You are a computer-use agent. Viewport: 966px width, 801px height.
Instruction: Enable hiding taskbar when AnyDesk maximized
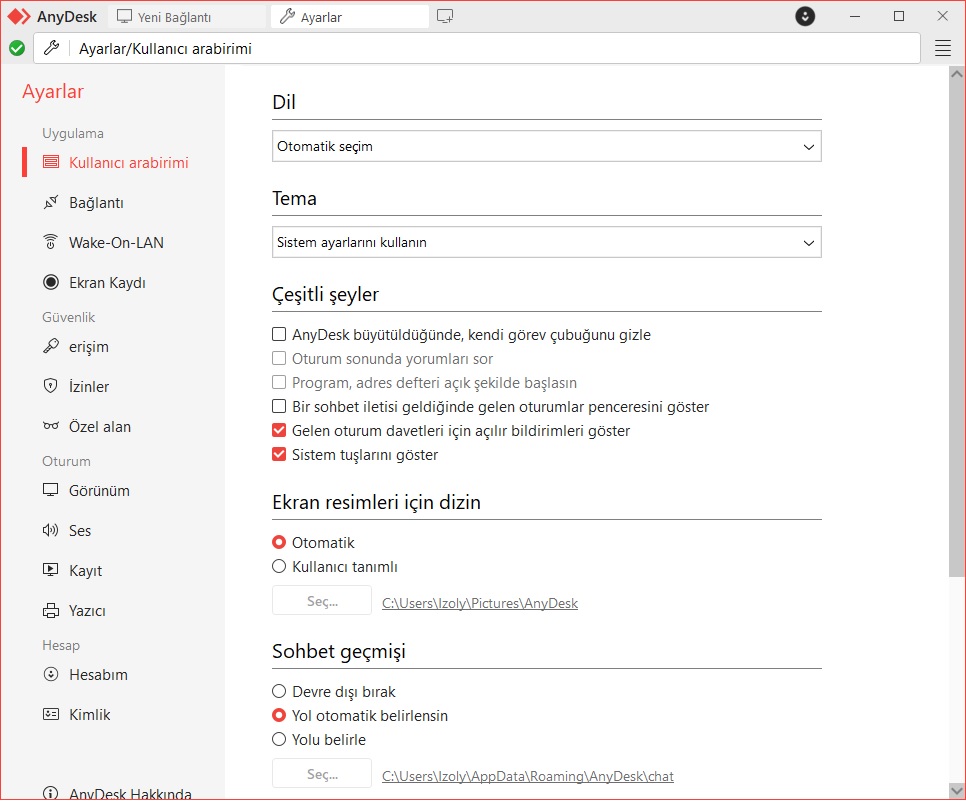[279, 335]
